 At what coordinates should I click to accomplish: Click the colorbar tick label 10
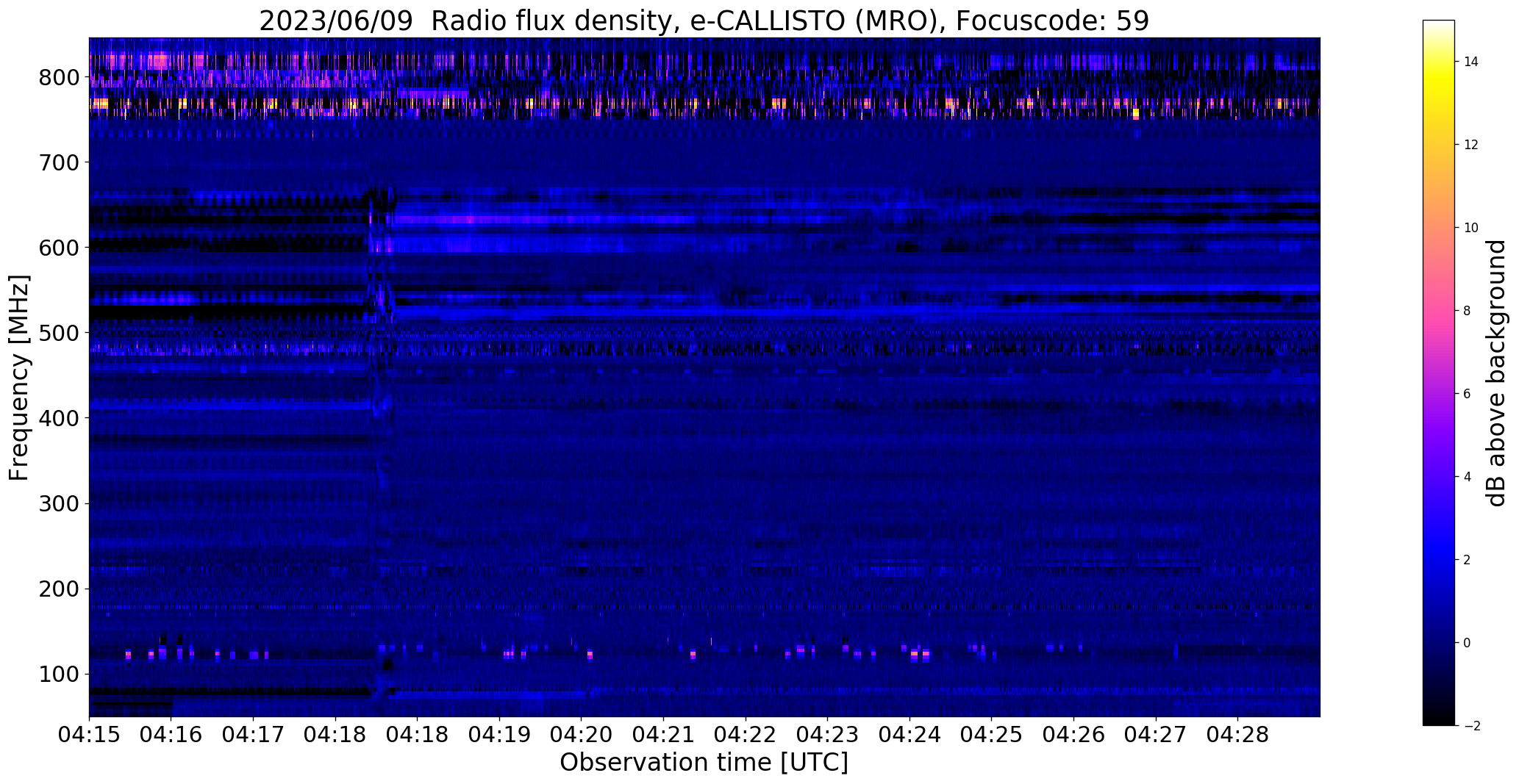tap(1470, 228)
